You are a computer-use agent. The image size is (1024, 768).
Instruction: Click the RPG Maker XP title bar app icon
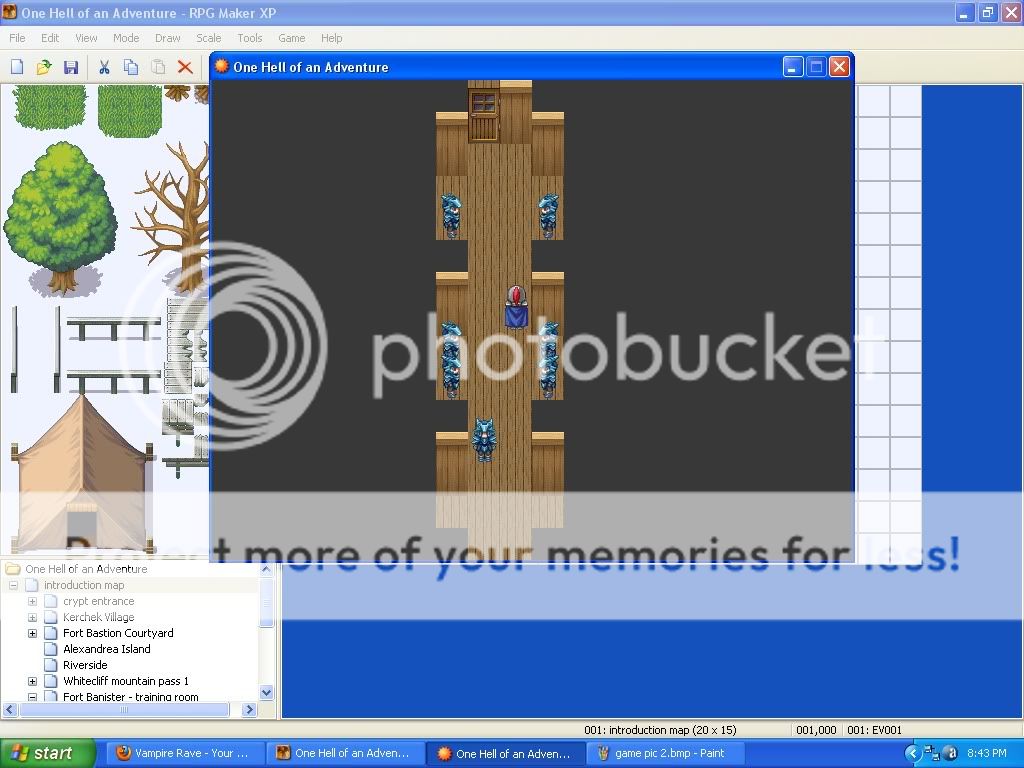(x=9, y=12)
